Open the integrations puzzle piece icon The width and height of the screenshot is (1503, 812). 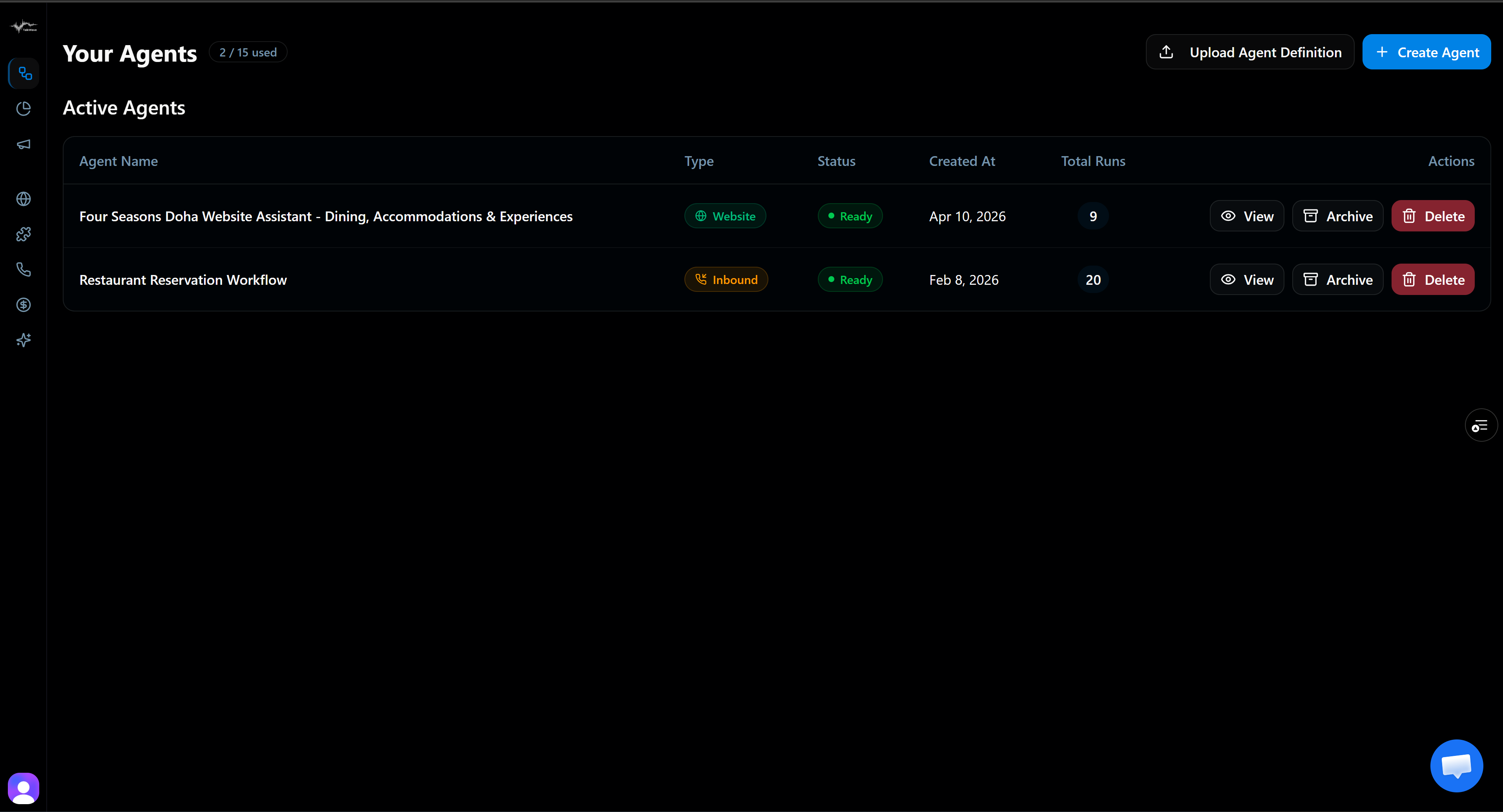[x=24, y=235]
